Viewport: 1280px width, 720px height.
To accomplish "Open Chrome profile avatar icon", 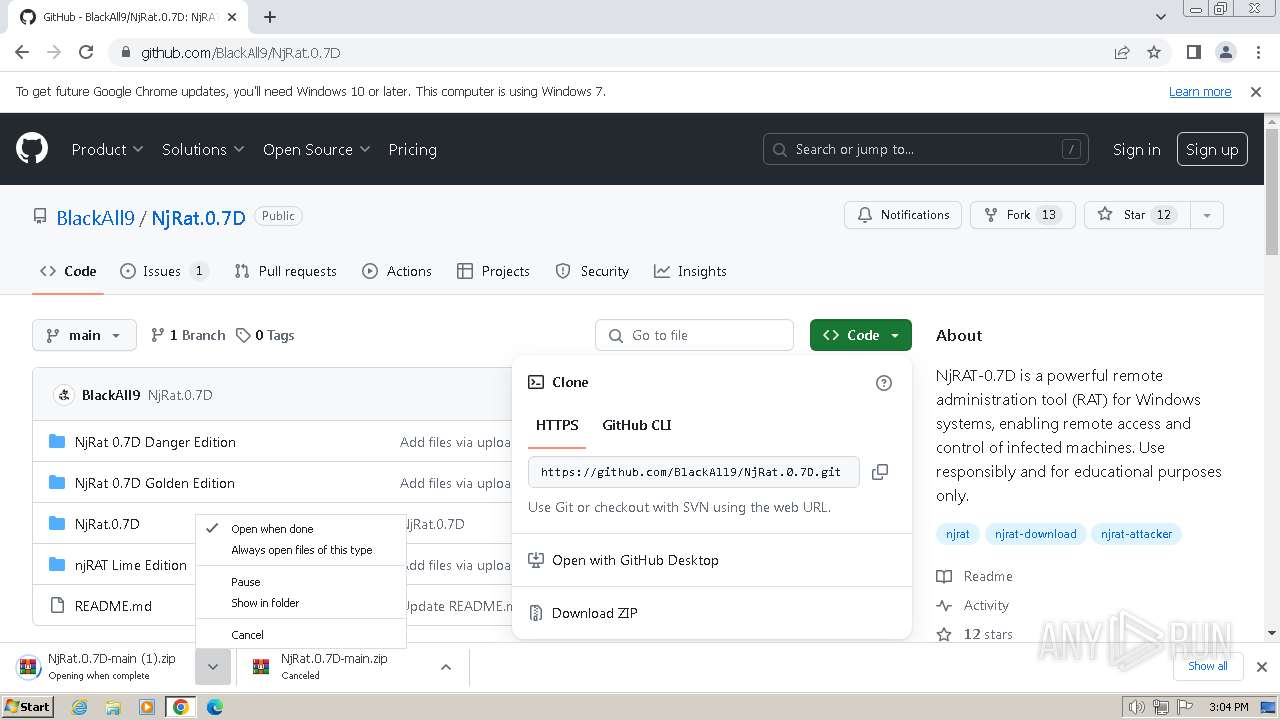I will pos(1226,52).
